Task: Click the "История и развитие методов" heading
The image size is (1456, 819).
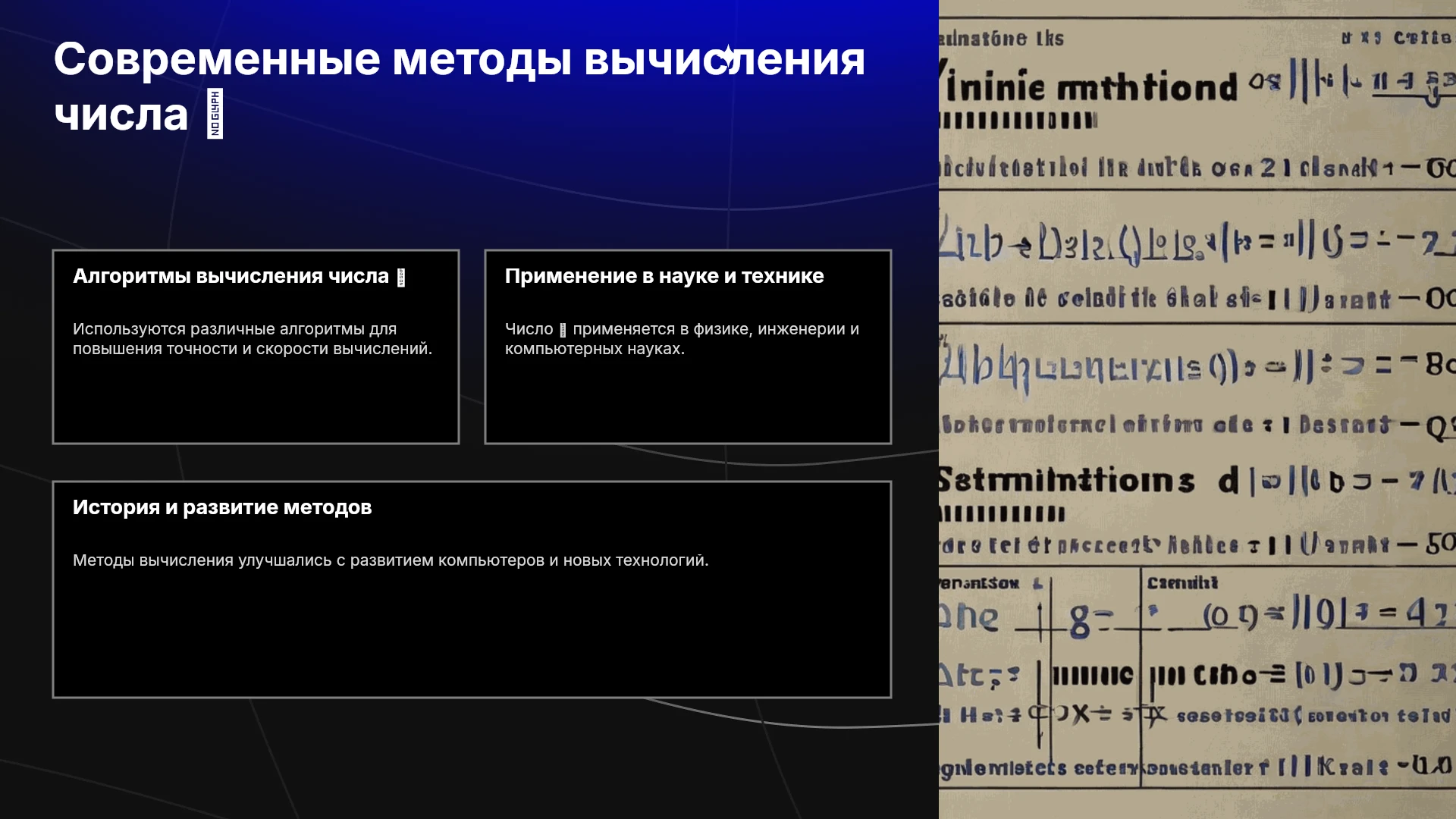Action: click(x=222, y=507)
